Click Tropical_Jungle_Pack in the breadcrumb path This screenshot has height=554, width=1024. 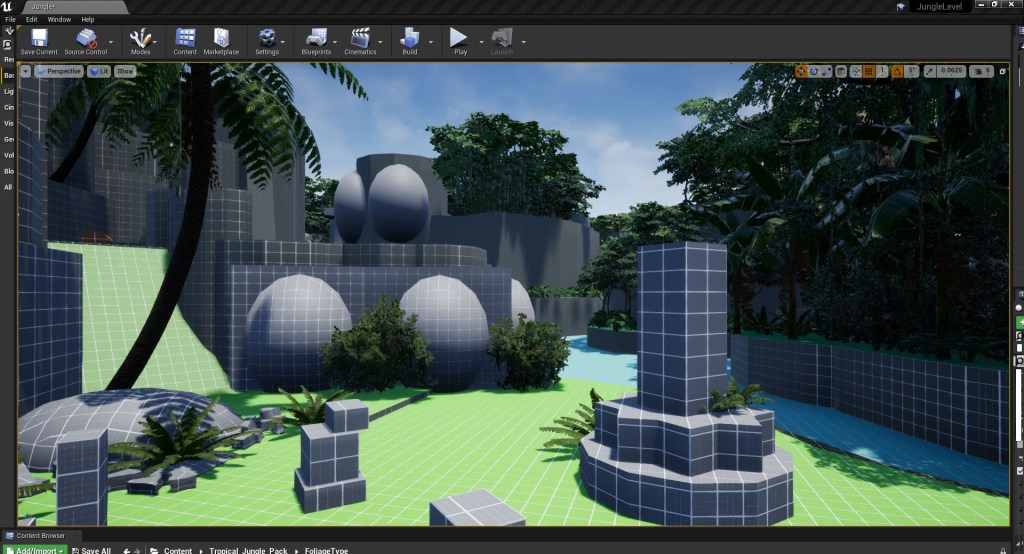click(x=244, y=550)
